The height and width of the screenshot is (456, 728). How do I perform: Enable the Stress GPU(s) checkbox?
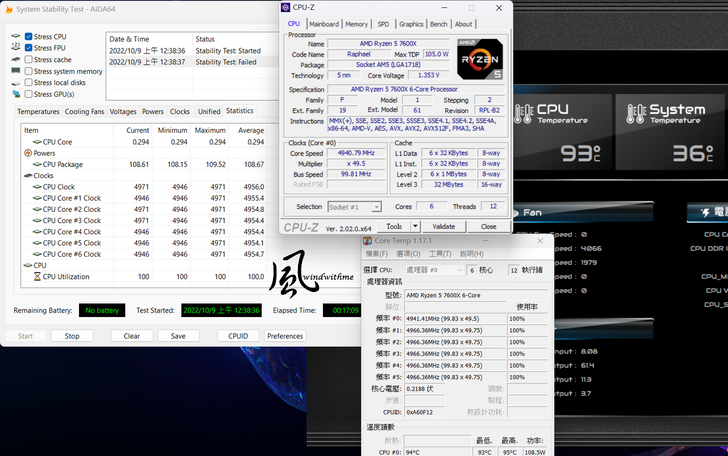[28, 94]
